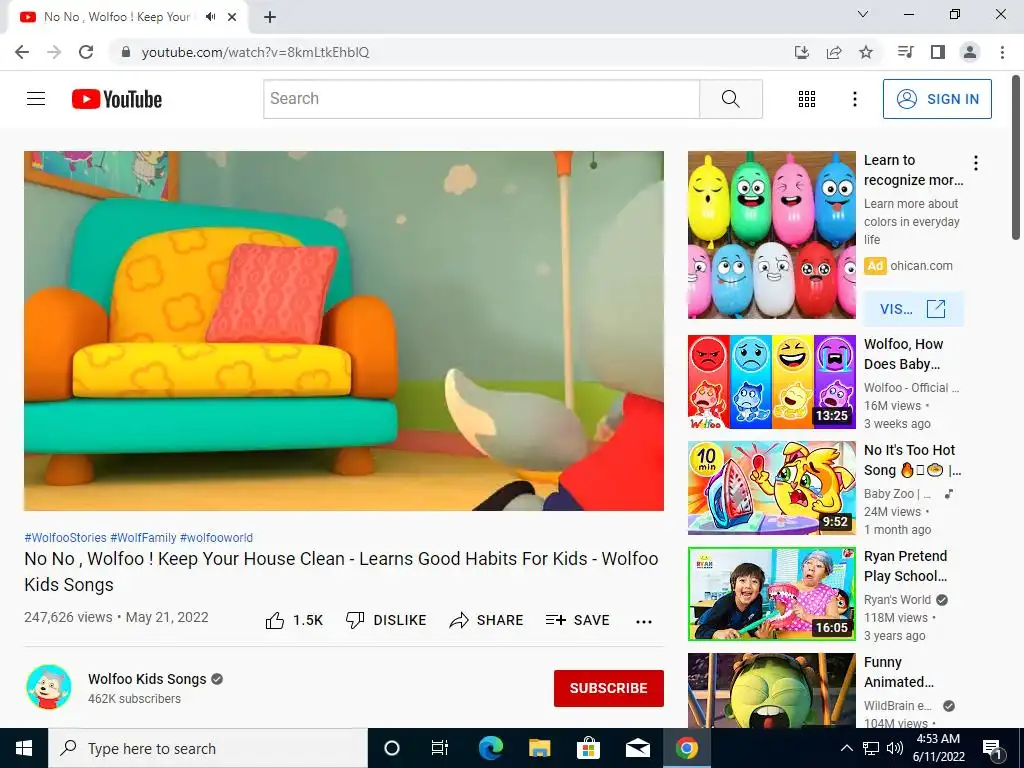This screenshot has height=768, width=1024.
Task: Open volume control in system tray
Action: click(x=895, y=748)
